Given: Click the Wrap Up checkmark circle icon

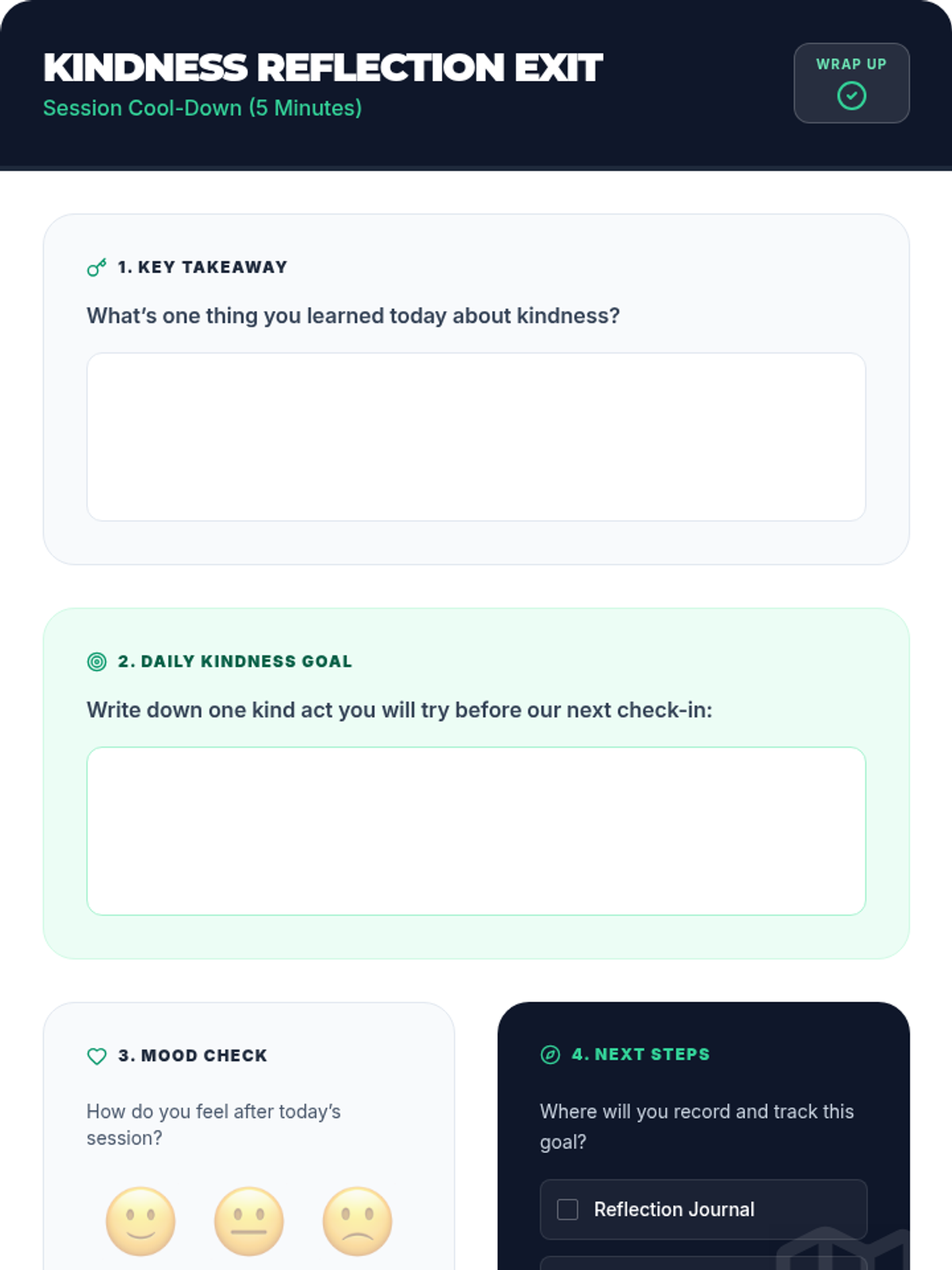Looking at the screenshot, I should 851,96.
